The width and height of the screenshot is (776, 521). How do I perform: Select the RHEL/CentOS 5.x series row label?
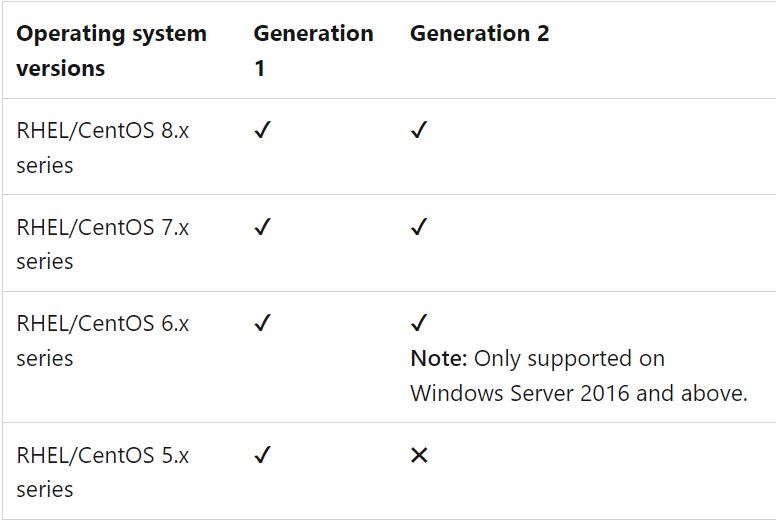tap(102, 472)
